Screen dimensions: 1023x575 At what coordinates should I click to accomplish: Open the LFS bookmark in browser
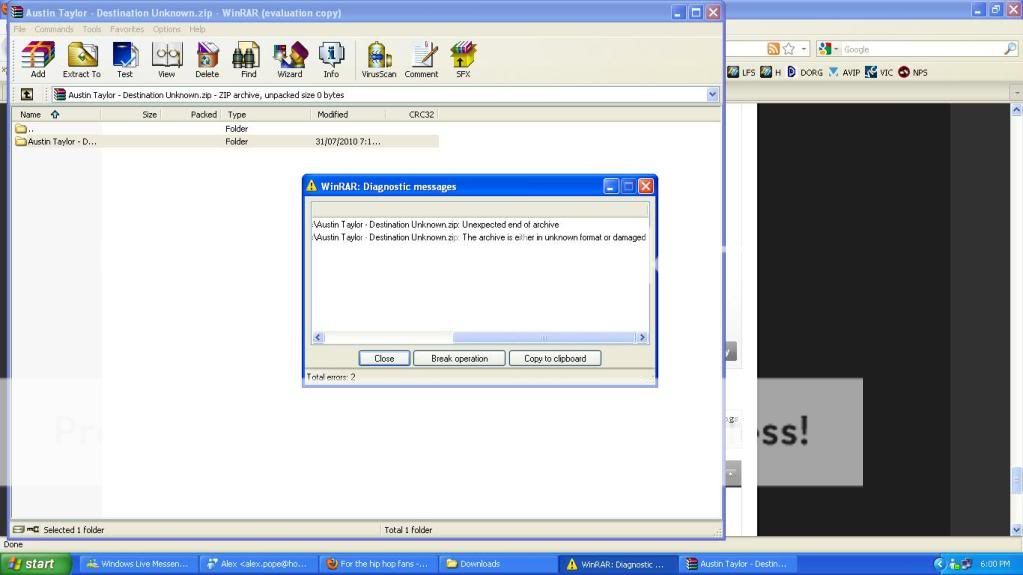(741, 72)
